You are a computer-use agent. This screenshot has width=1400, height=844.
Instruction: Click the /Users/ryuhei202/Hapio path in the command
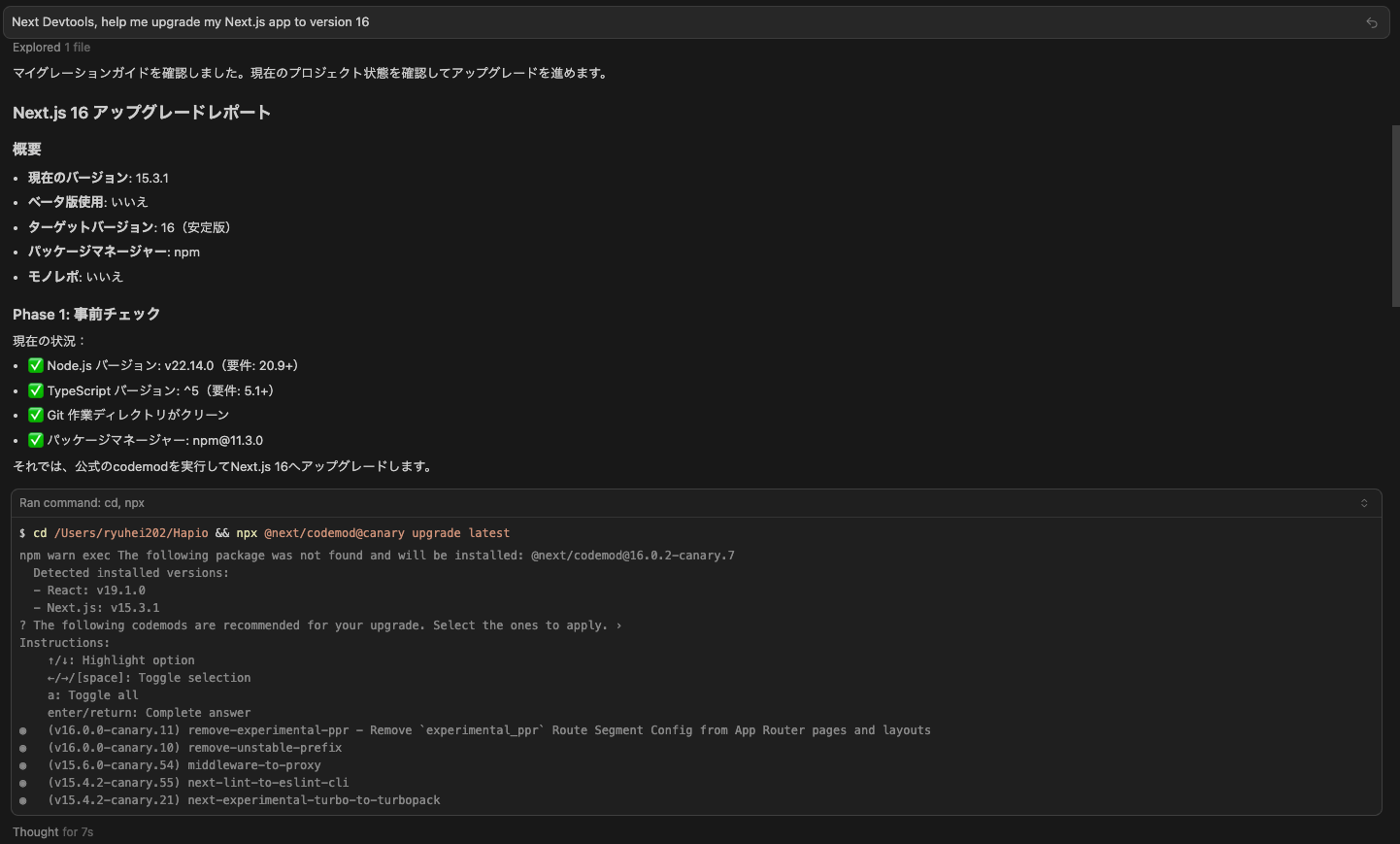[131, 533]
